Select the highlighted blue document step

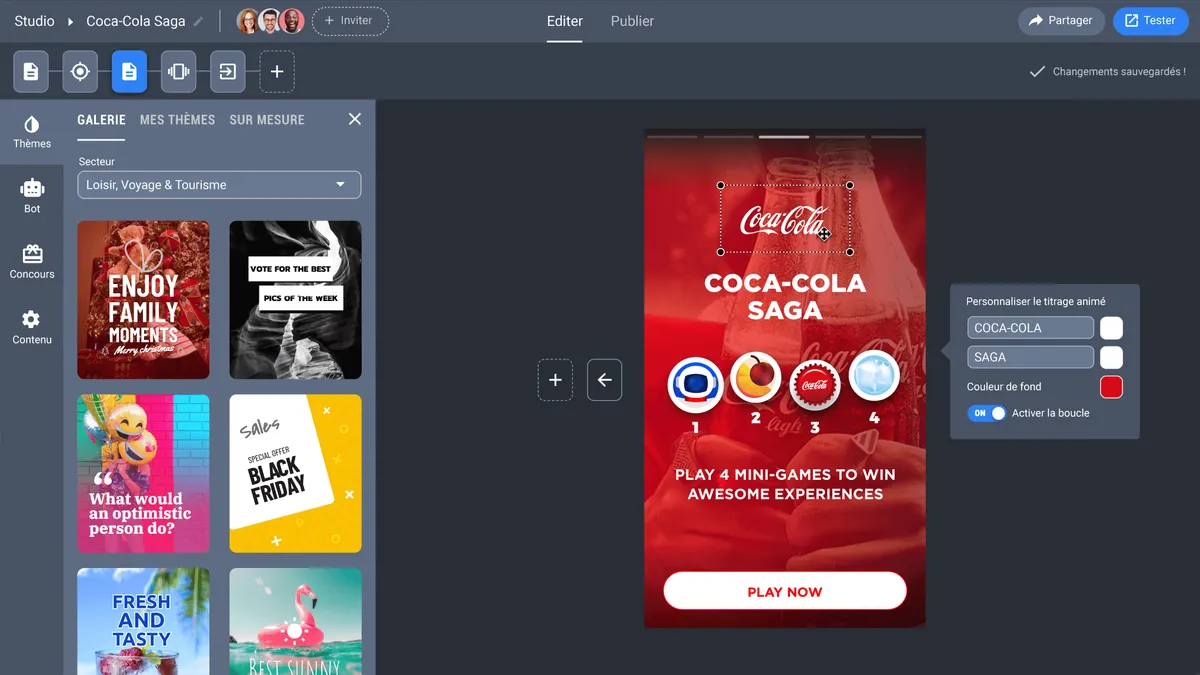(x=129, y=71)
